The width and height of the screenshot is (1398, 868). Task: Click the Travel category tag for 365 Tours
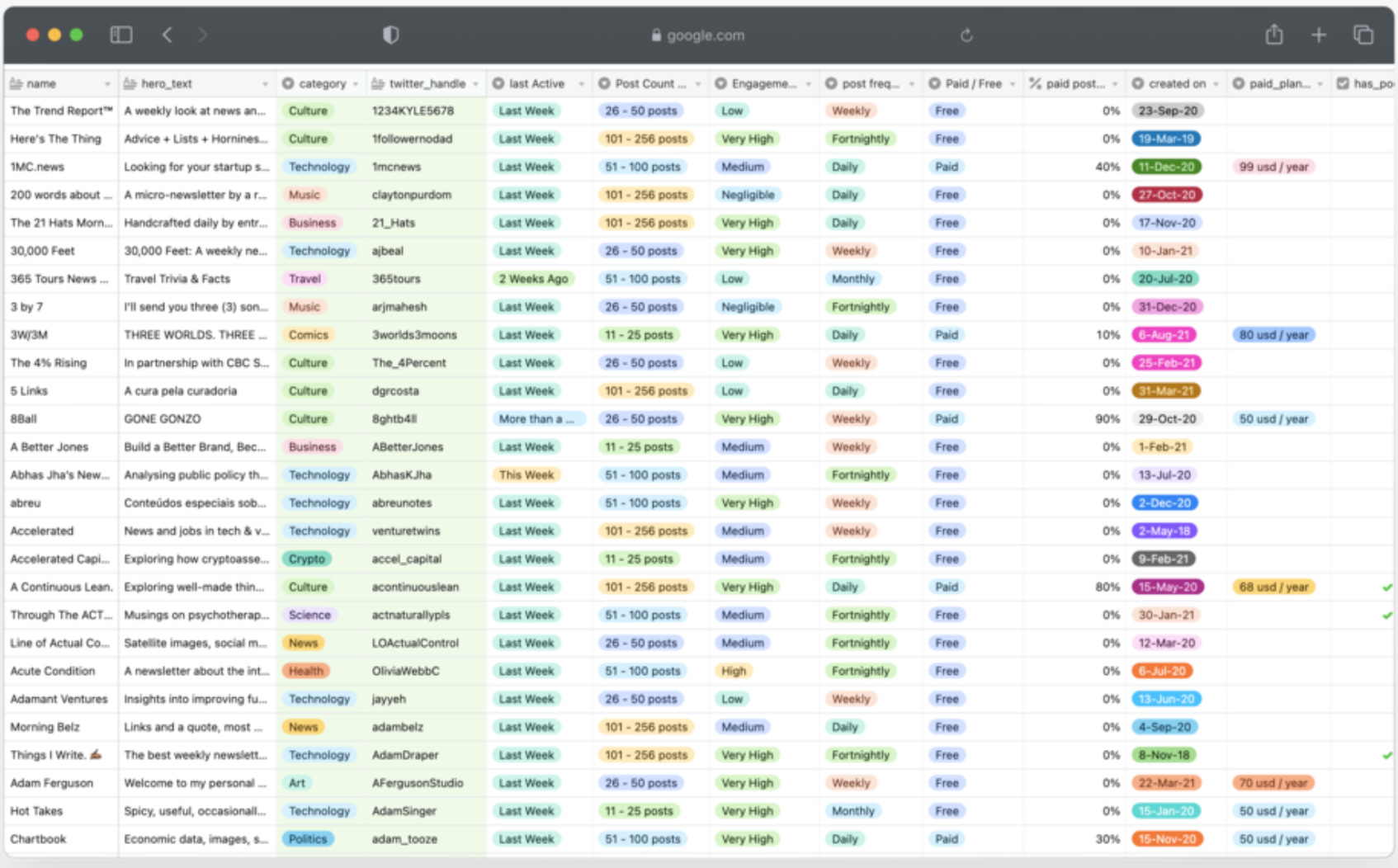tap(305, 279)
